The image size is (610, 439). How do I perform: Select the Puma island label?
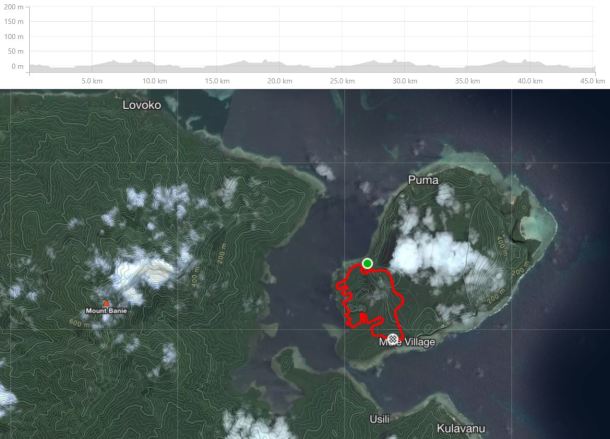pyautogui.click(x=424, y=180)
